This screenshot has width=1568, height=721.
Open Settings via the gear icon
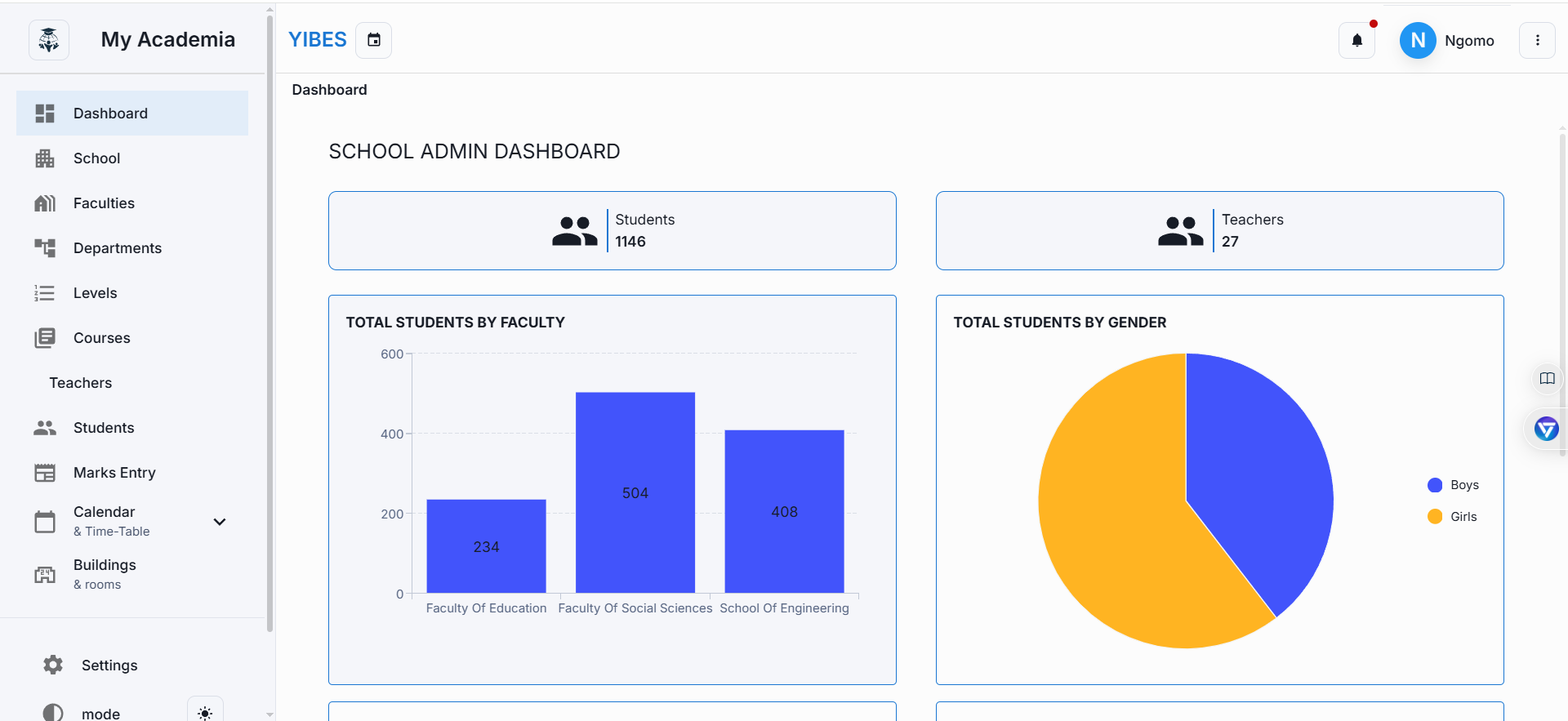click(x=53, y=665)
